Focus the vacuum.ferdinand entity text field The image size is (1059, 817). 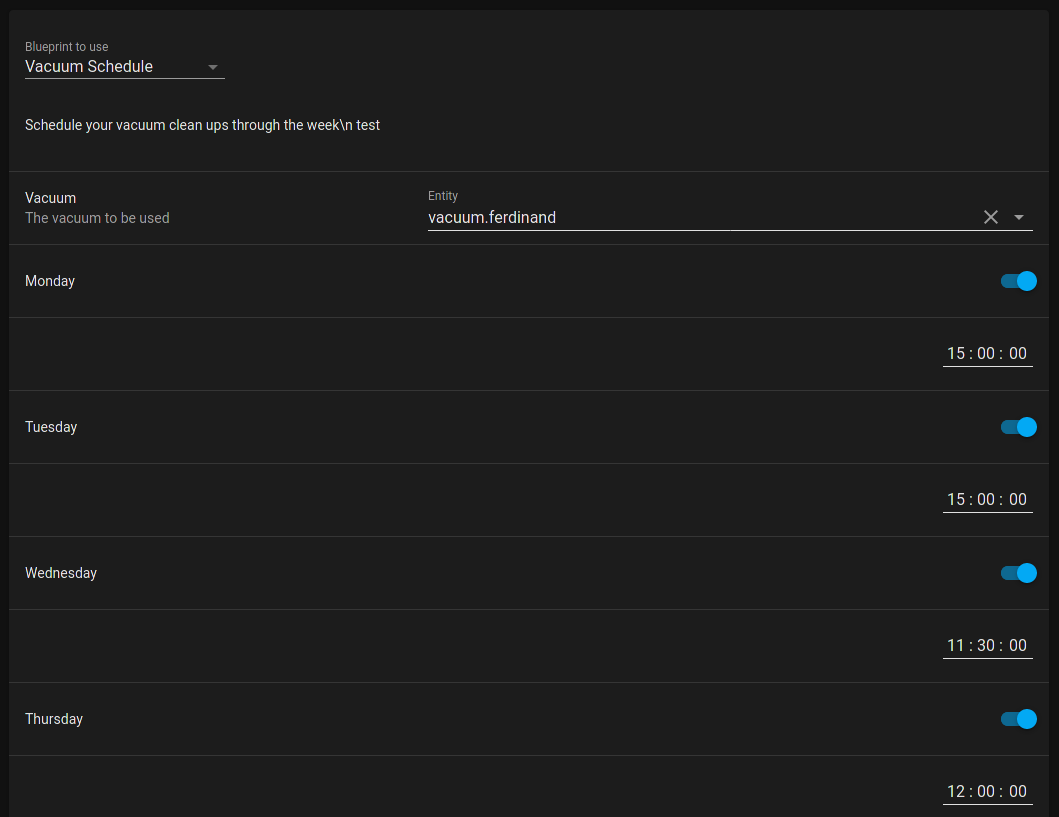click(700, 217)
